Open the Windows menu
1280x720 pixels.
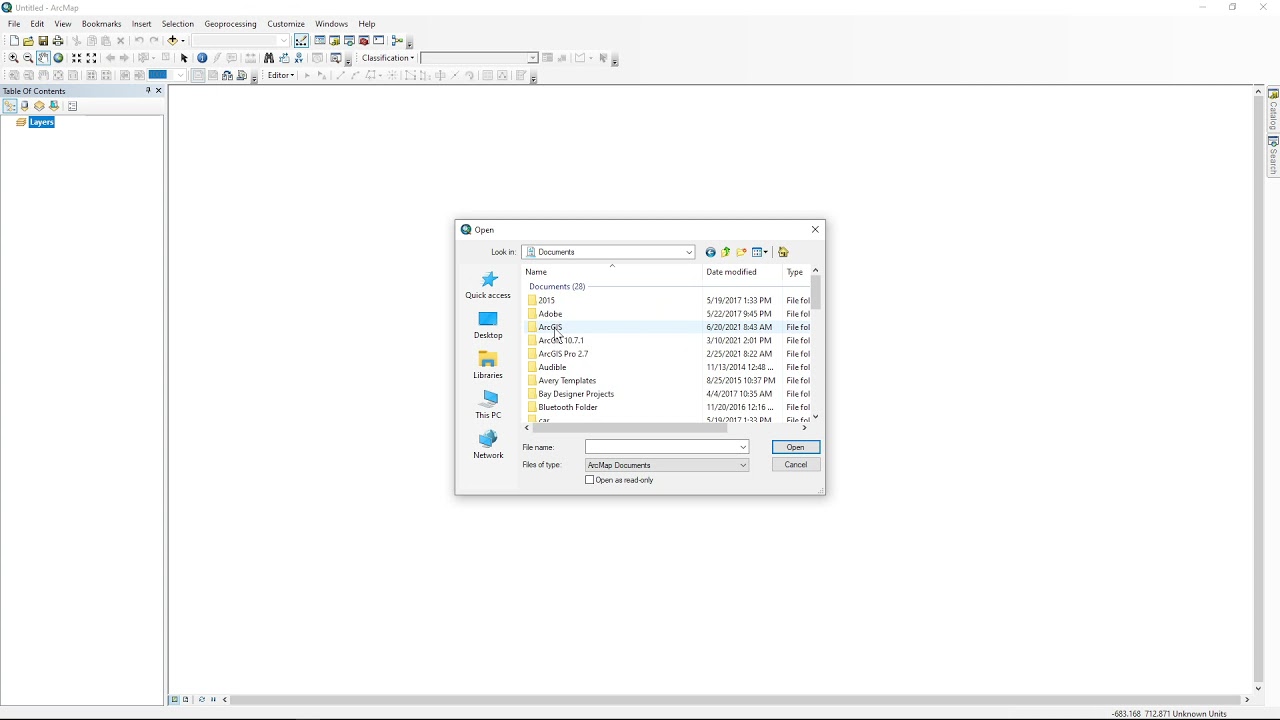click(x=331, y=24)
